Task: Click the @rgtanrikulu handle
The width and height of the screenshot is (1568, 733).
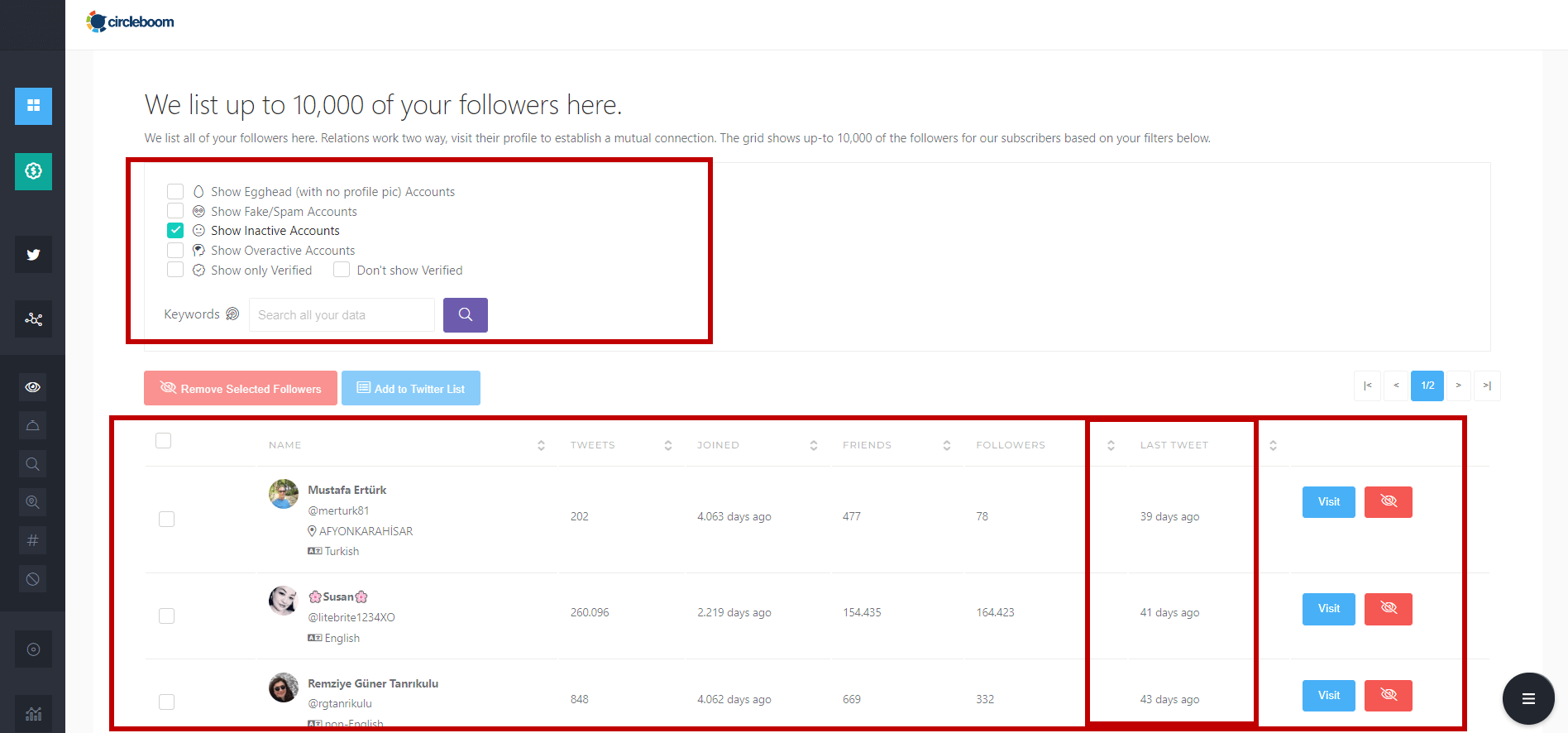Action: click(x=340, y=703)
